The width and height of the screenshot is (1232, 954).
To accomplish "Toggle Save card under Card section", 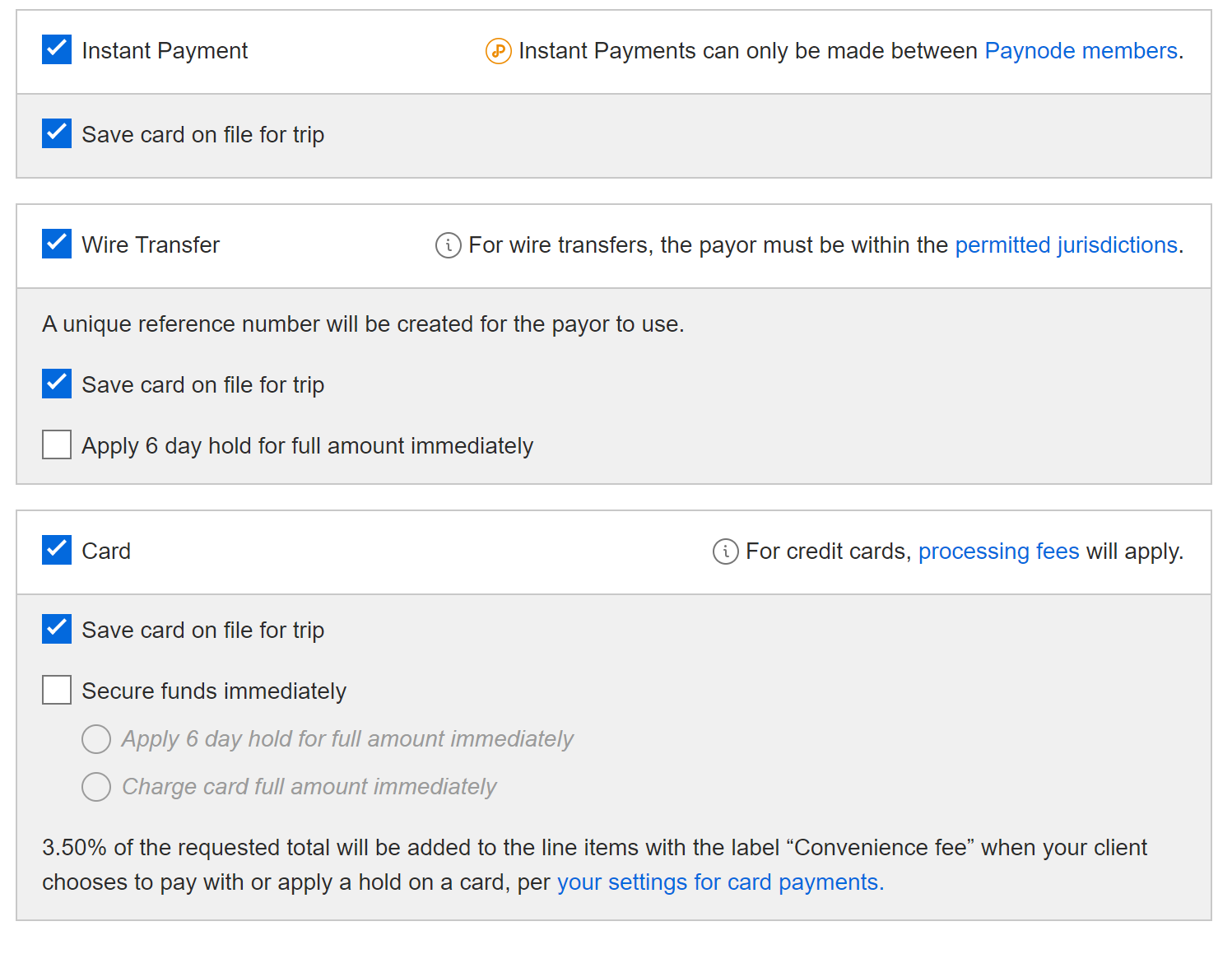I will click(57, 629).
